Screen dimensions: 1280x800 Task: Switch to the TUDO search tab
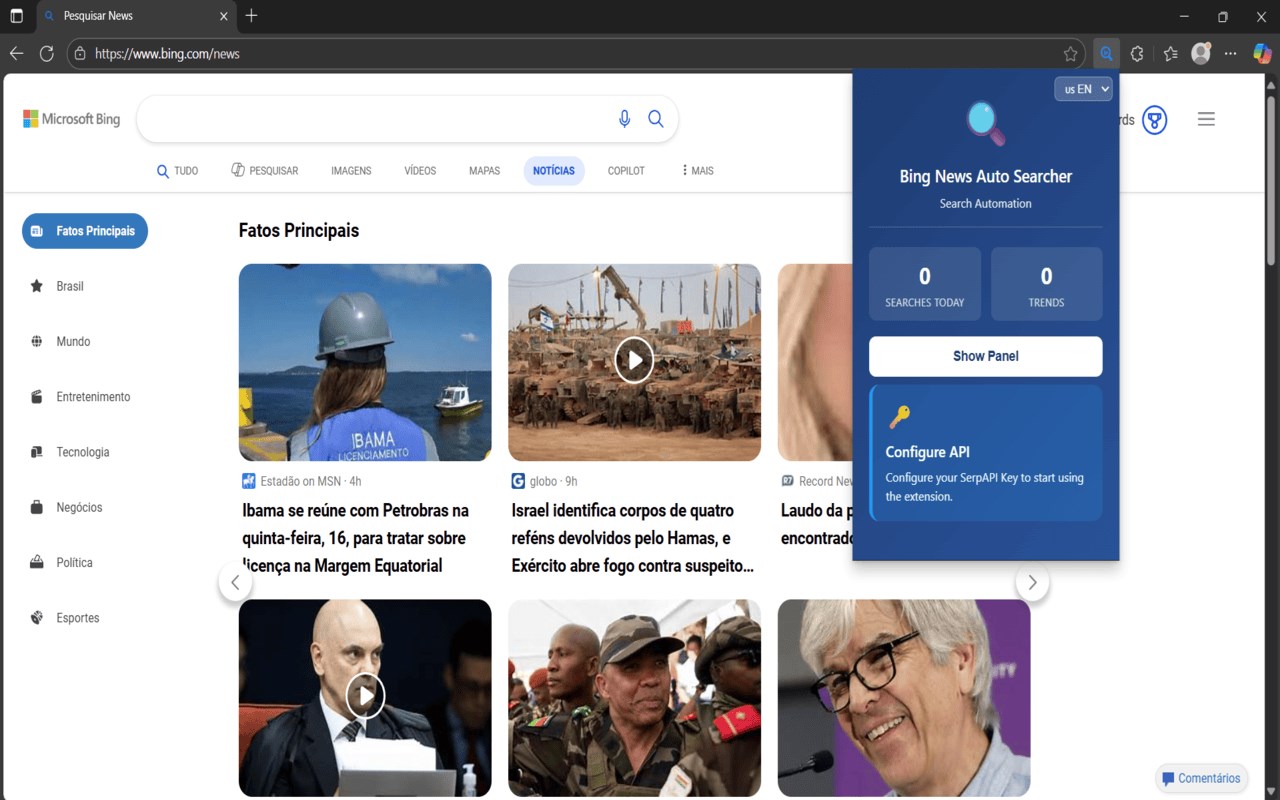point(178,171)
